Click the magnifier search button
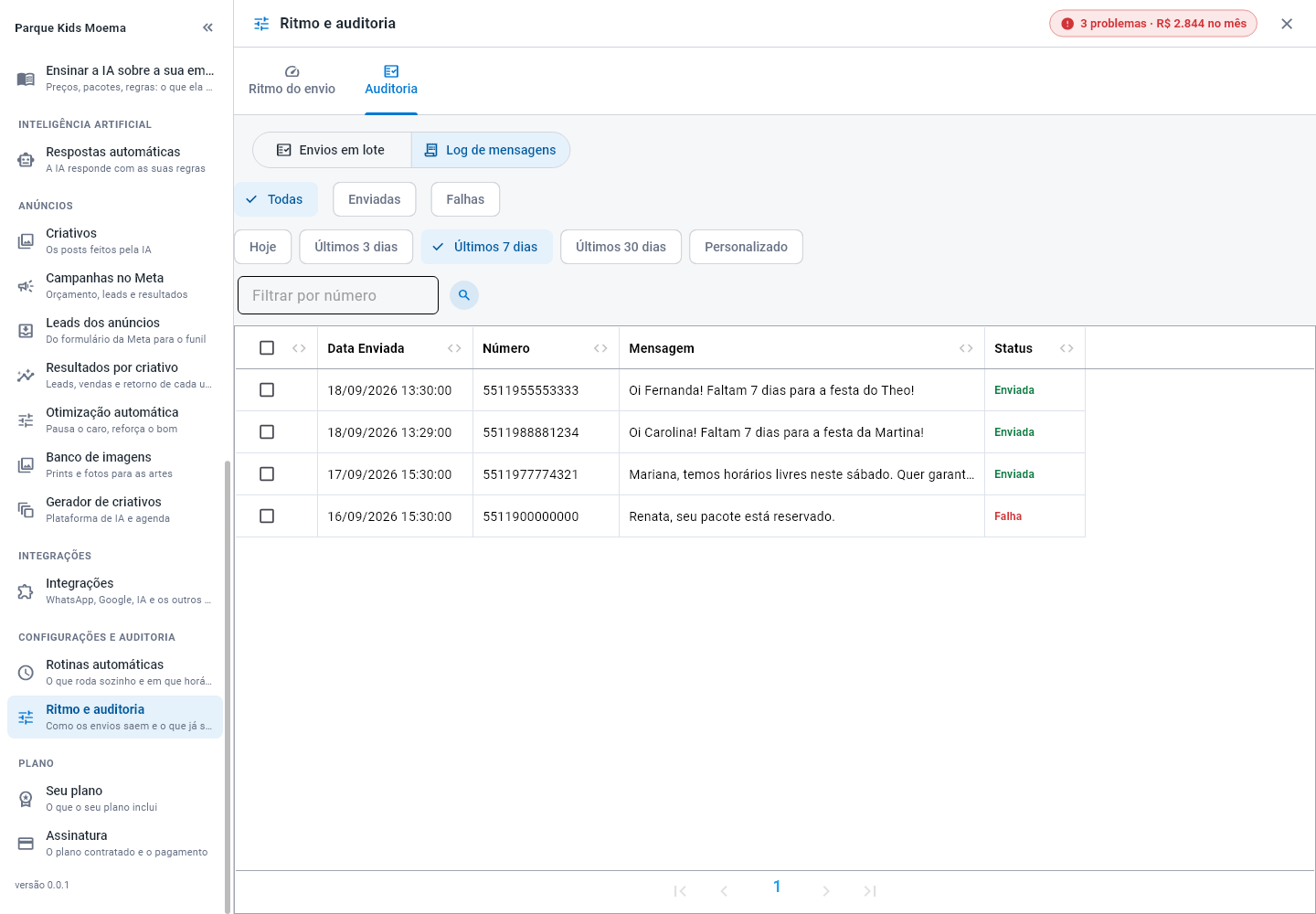Image resolution: width=1316 pixels, height=914 pixels. [464, 295]
